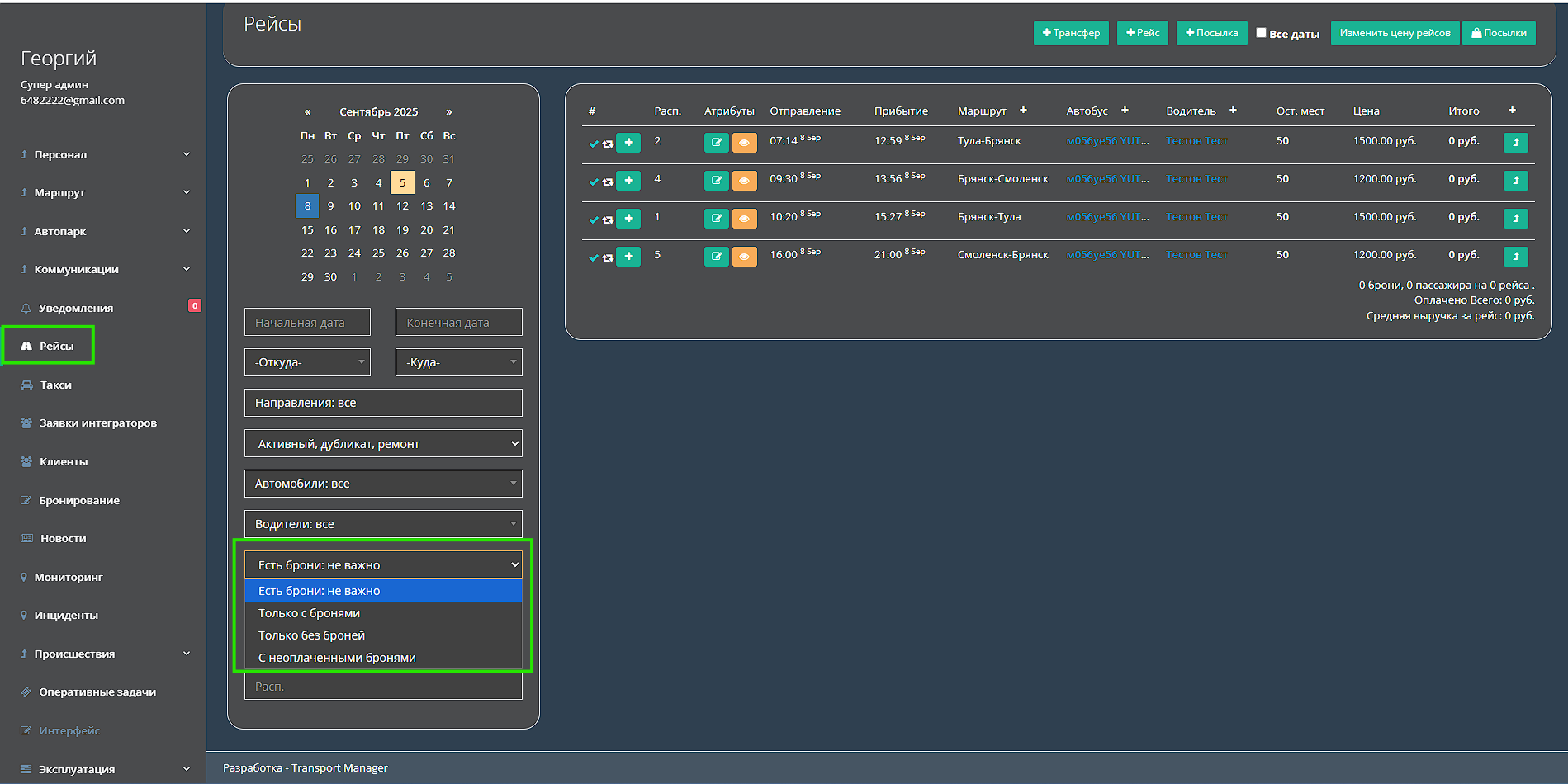Click plus icon next to Водитель header
The image size is (1568, 784).
click(x=1233, y=111)
